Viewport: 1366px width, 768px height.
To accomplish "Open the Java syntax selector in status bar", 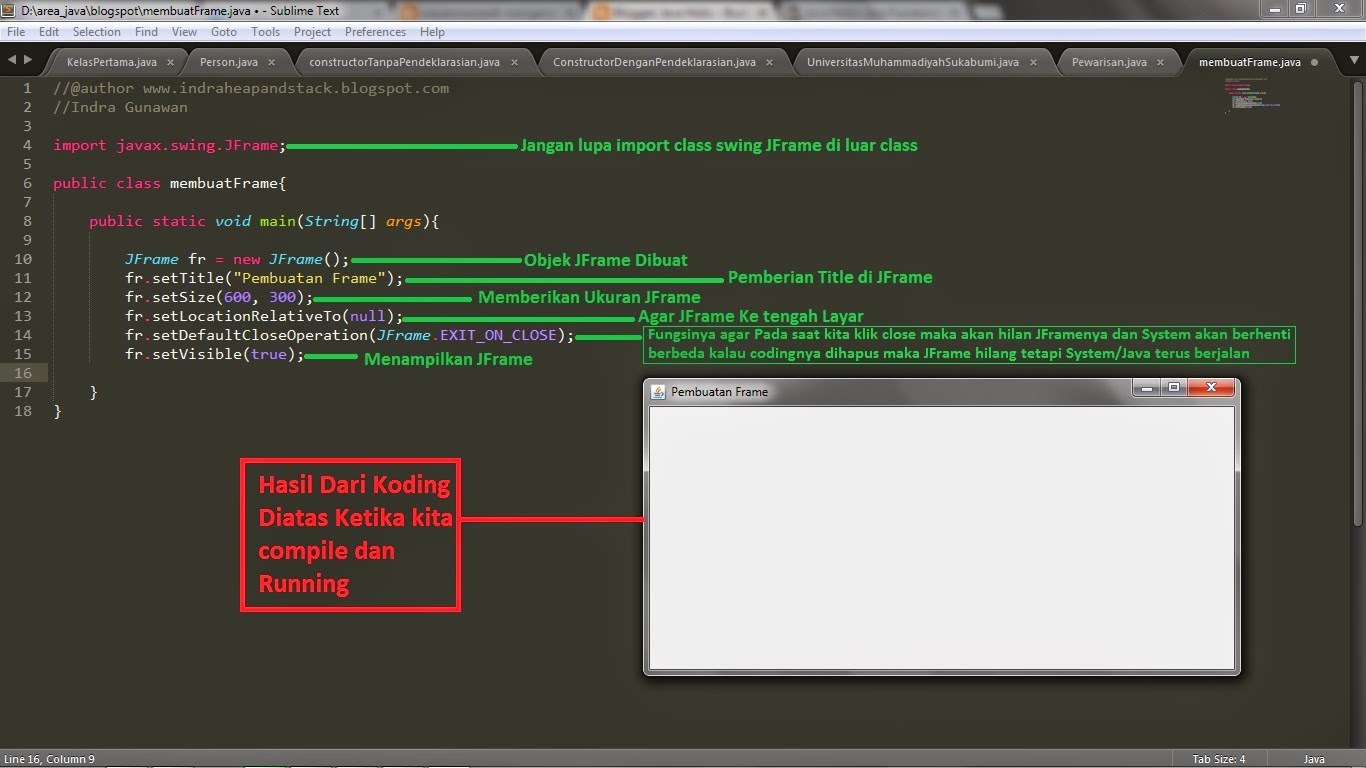I will (x=1314, y=759).
